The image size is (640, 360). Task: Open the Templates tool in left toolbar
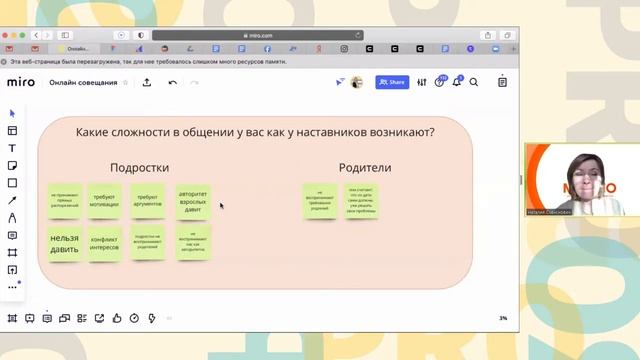point(12,131)
